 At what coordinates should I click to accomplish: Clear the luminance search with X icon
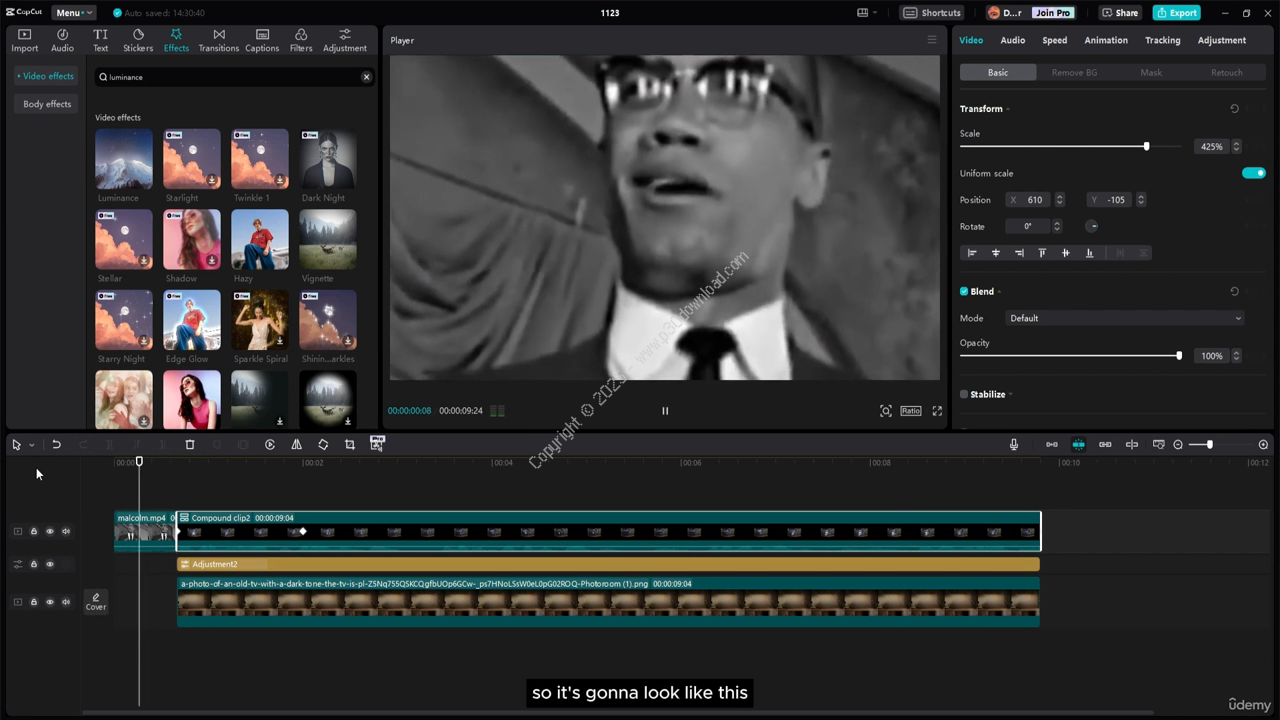[366, 77]
